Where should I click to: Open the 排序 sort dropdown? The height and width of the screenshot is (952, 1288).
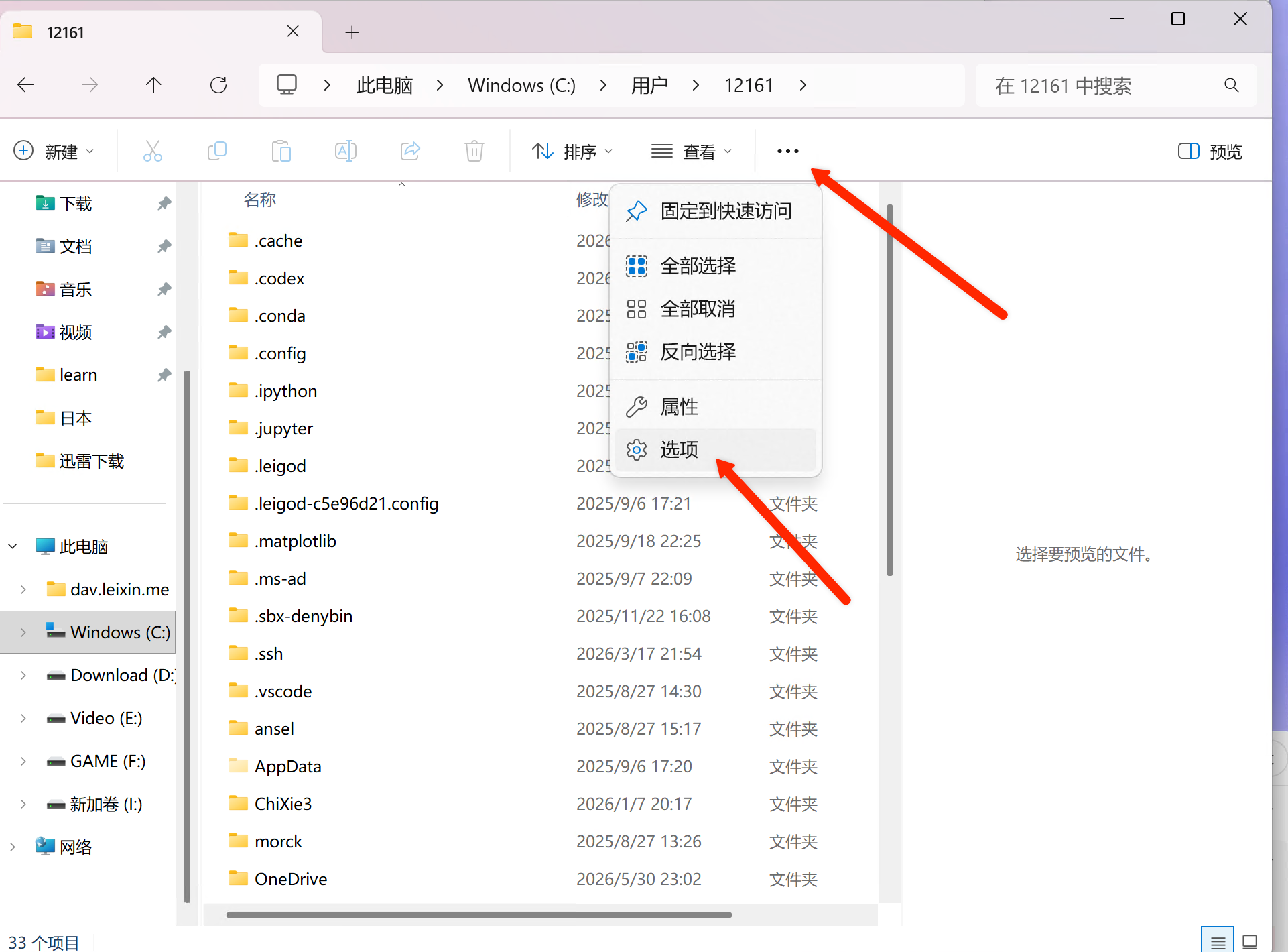tap(572, 152)
